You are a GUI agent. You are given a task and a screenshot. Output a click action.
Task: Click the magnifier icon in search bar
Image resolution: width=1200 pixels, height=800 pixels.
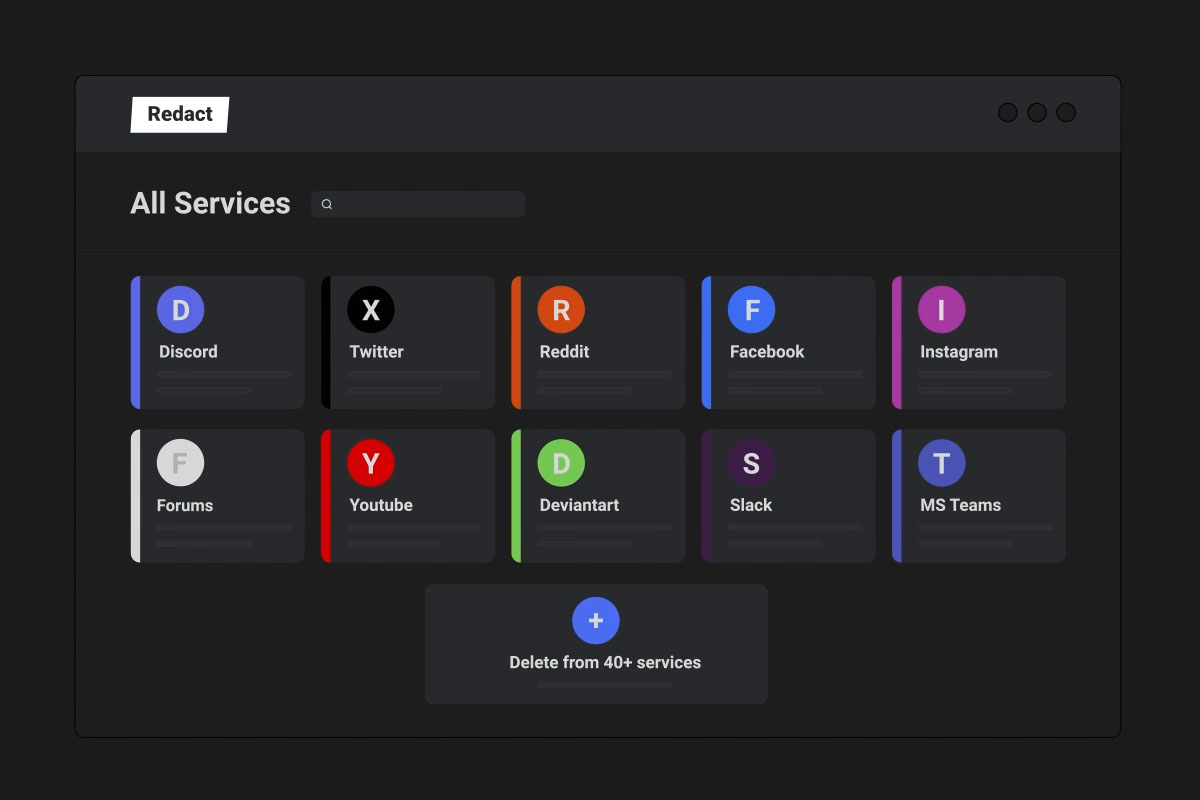(x=327, y=204)
